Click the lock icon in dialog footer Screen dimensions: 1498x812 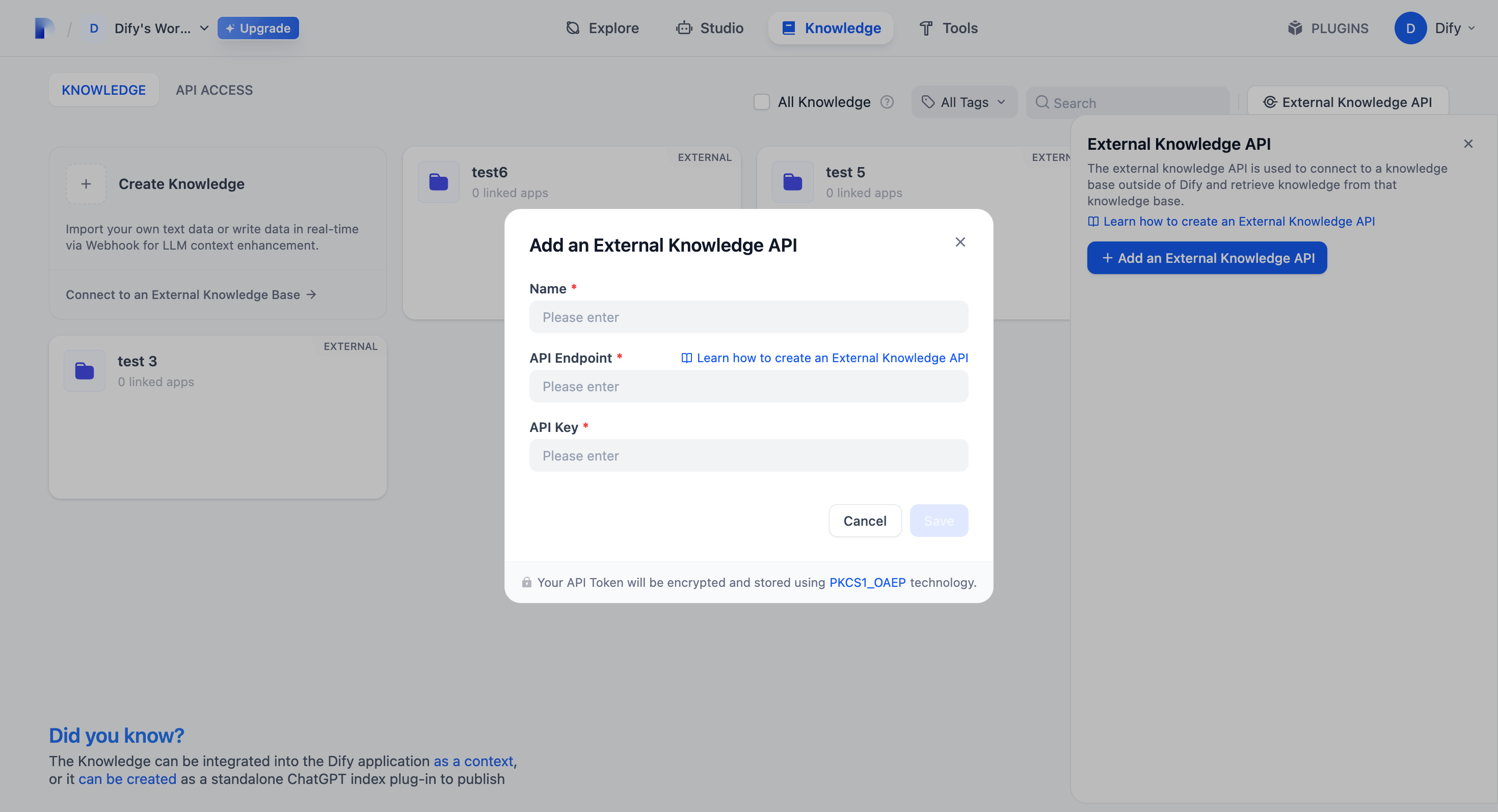pos(526,582)
